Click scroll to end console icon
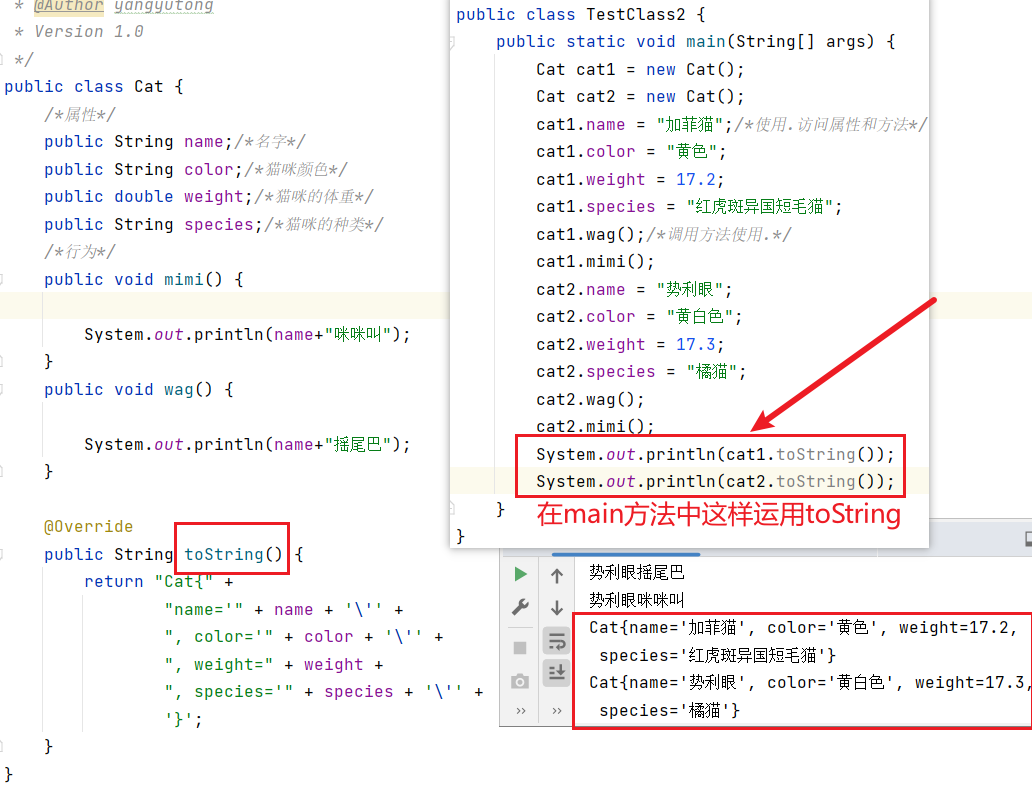Image resolution: width=1032 pixels, height=795 pixels. [x=557, y=672]
